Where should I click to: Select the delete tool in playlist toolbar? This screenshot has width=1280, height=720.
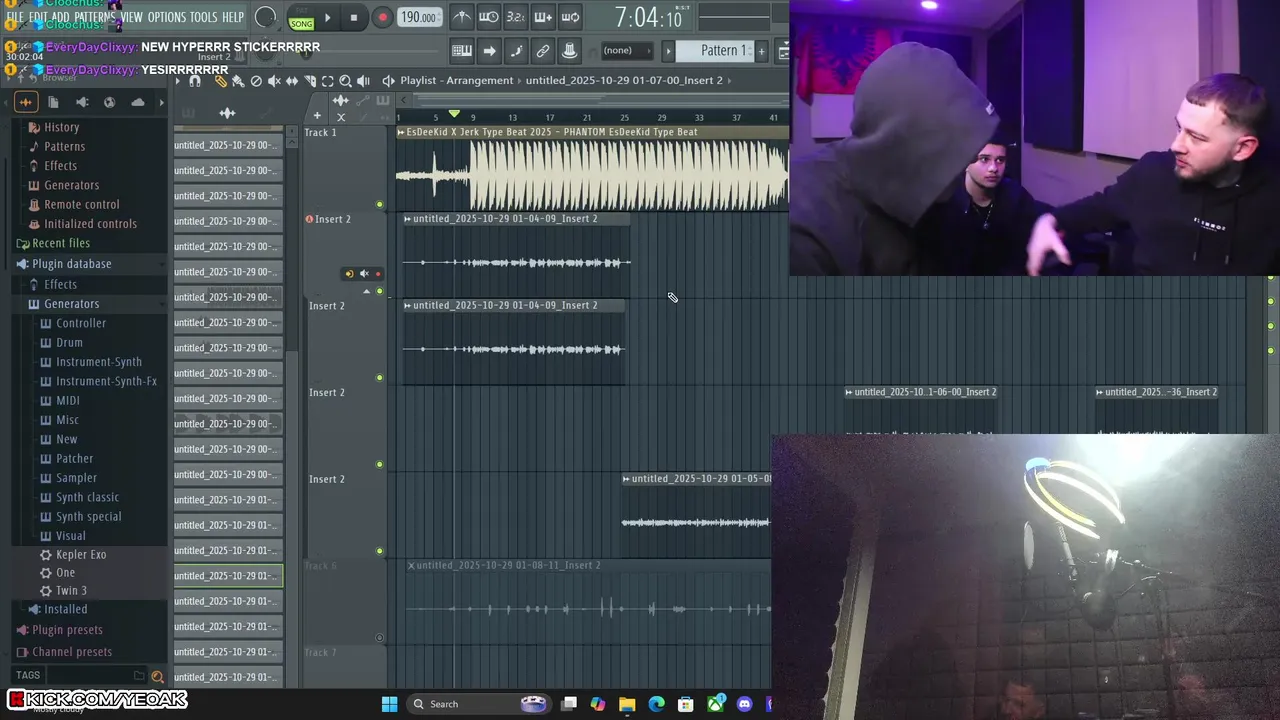(256, 81)
